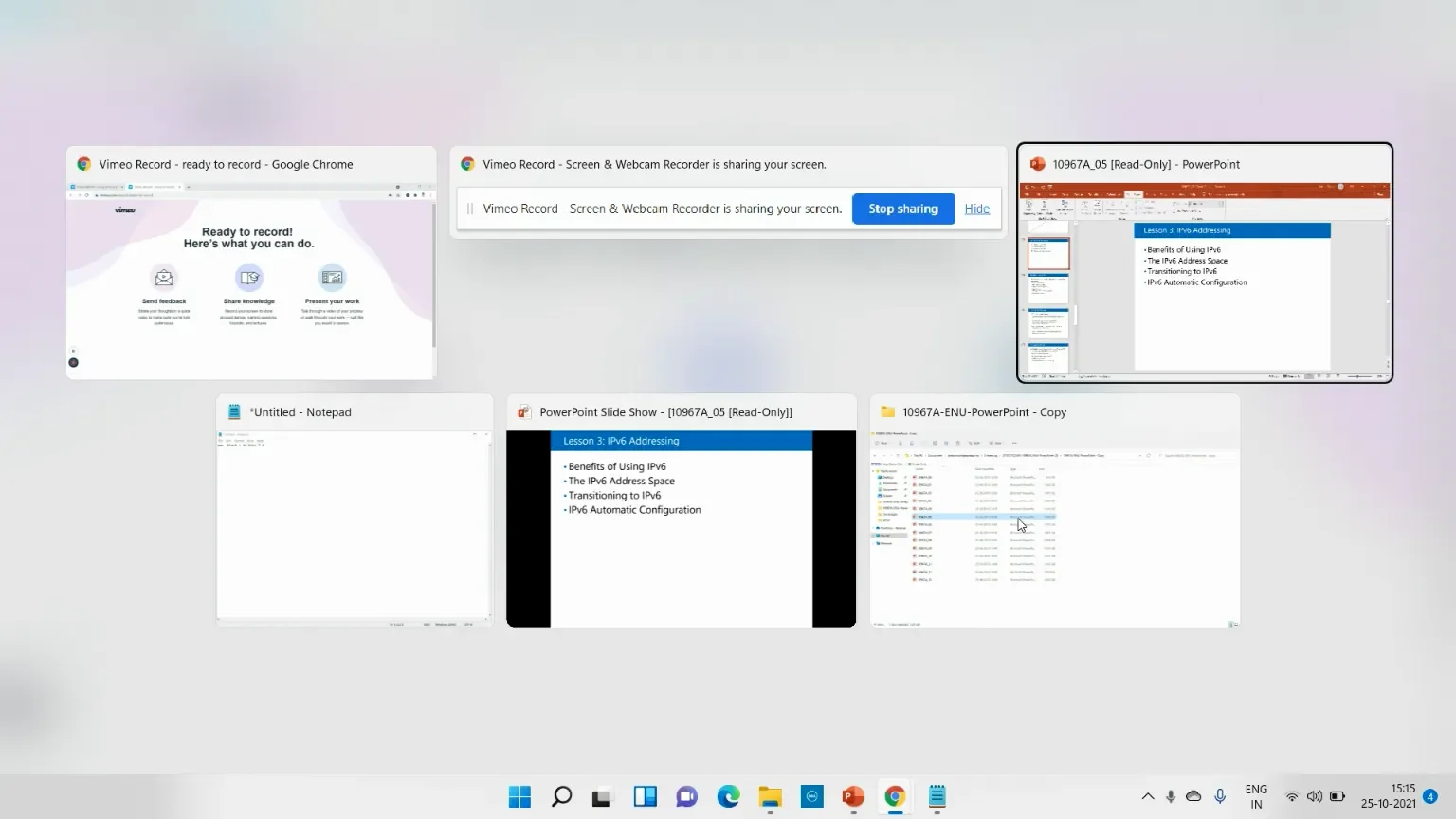Open Notepad from the taskbar
This screenshot has width=1456, height=819.
pyautogui.click(x=937, y=797)
